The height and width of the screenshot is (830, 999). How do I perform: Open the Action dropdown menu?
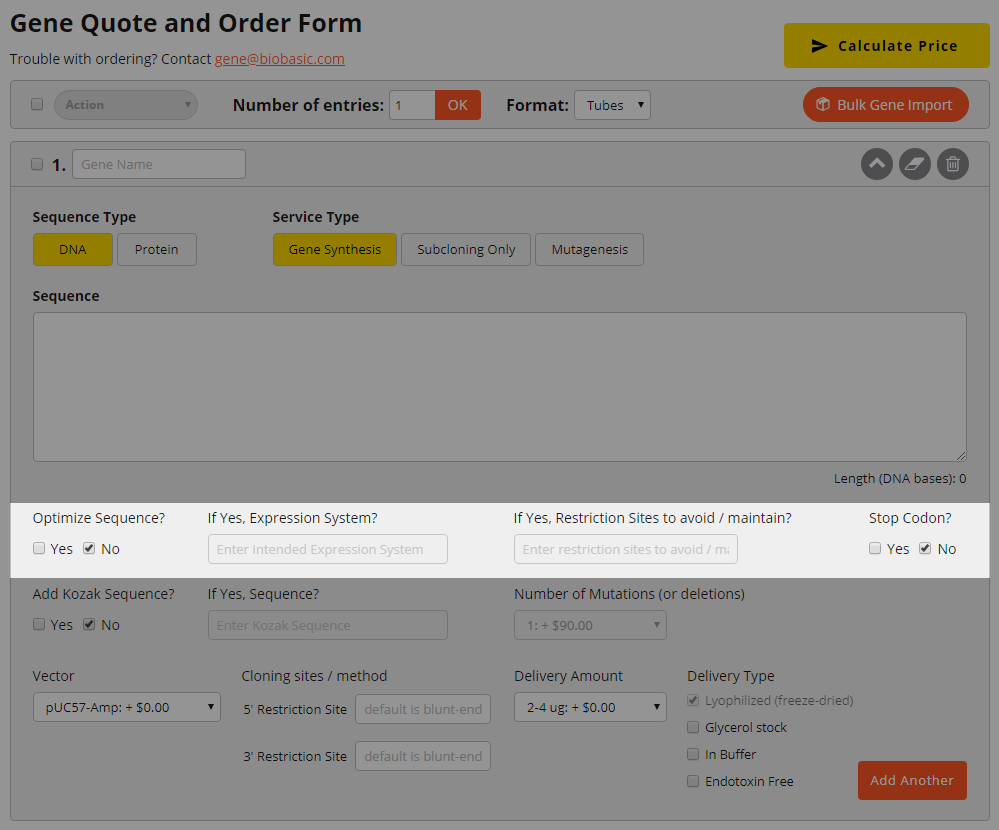coord(125,105)
